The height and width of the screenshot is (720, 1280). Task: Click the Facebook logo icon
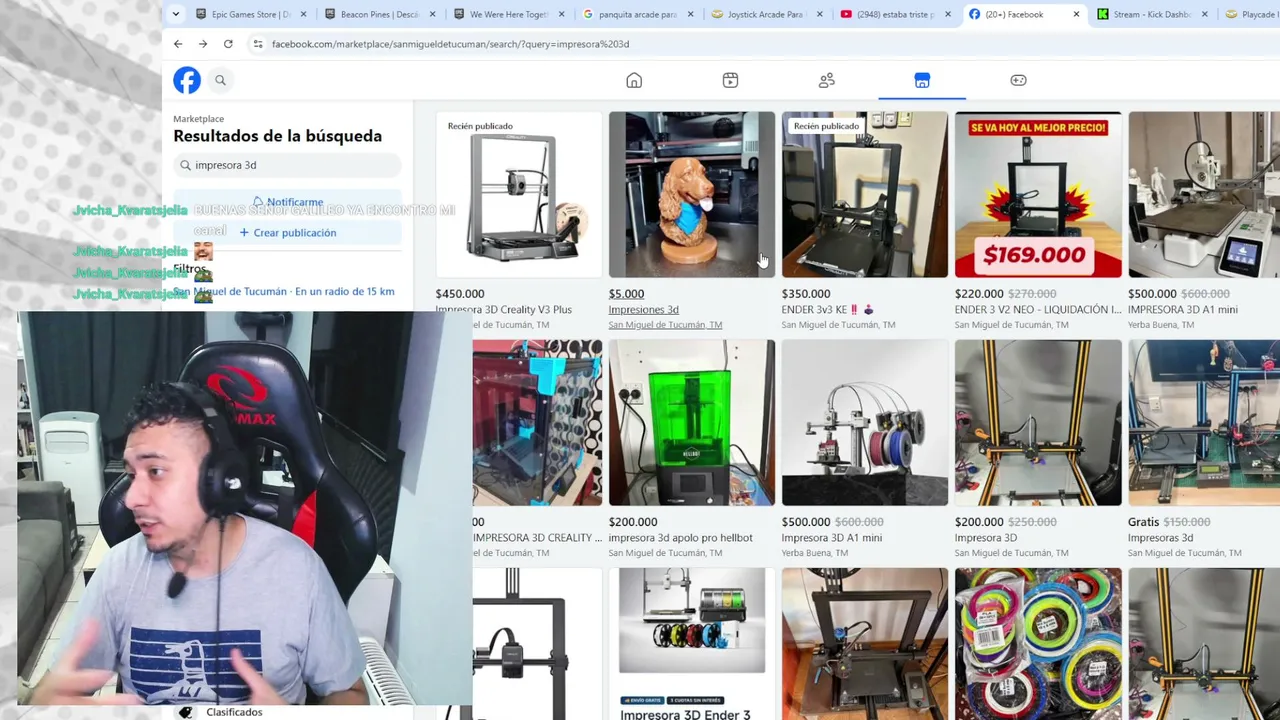coord(187,80)
